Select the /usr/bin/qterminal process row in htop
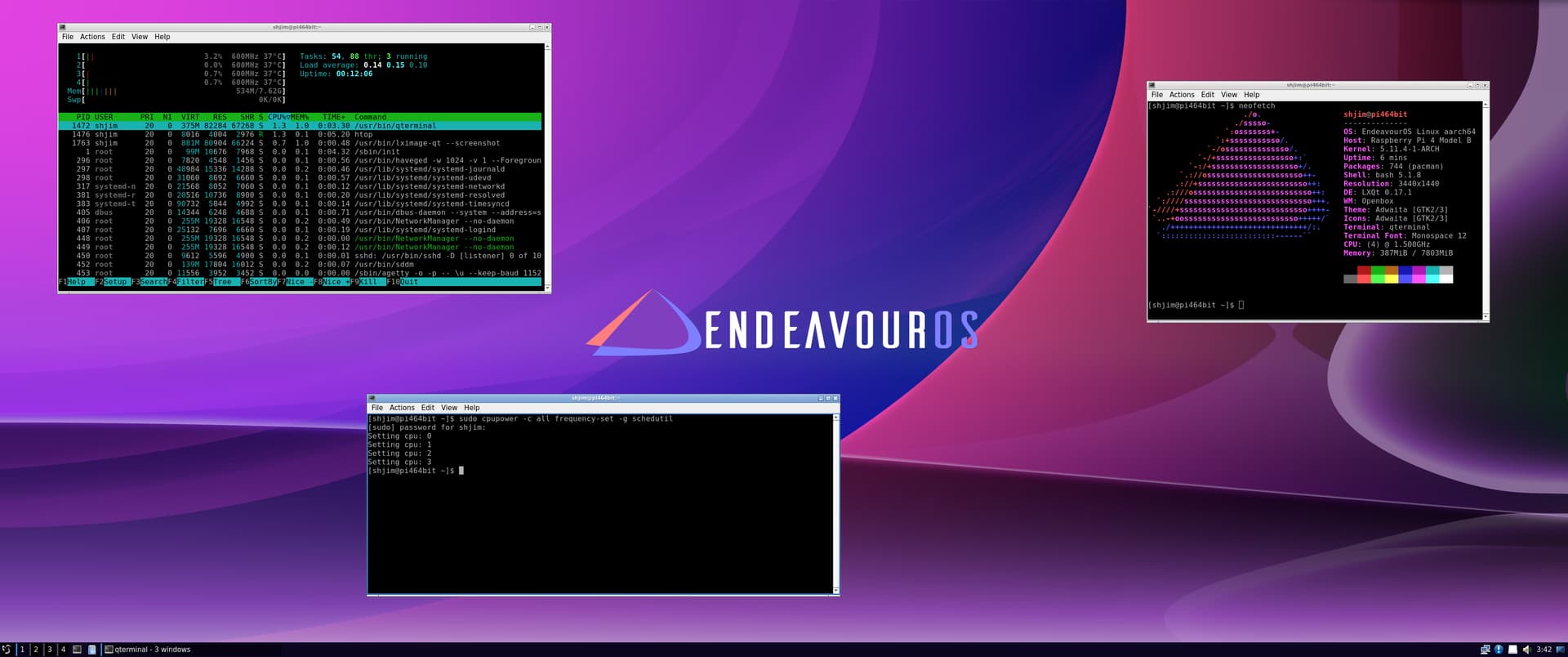Viewport: 1568px width, 657px height. 300,126
